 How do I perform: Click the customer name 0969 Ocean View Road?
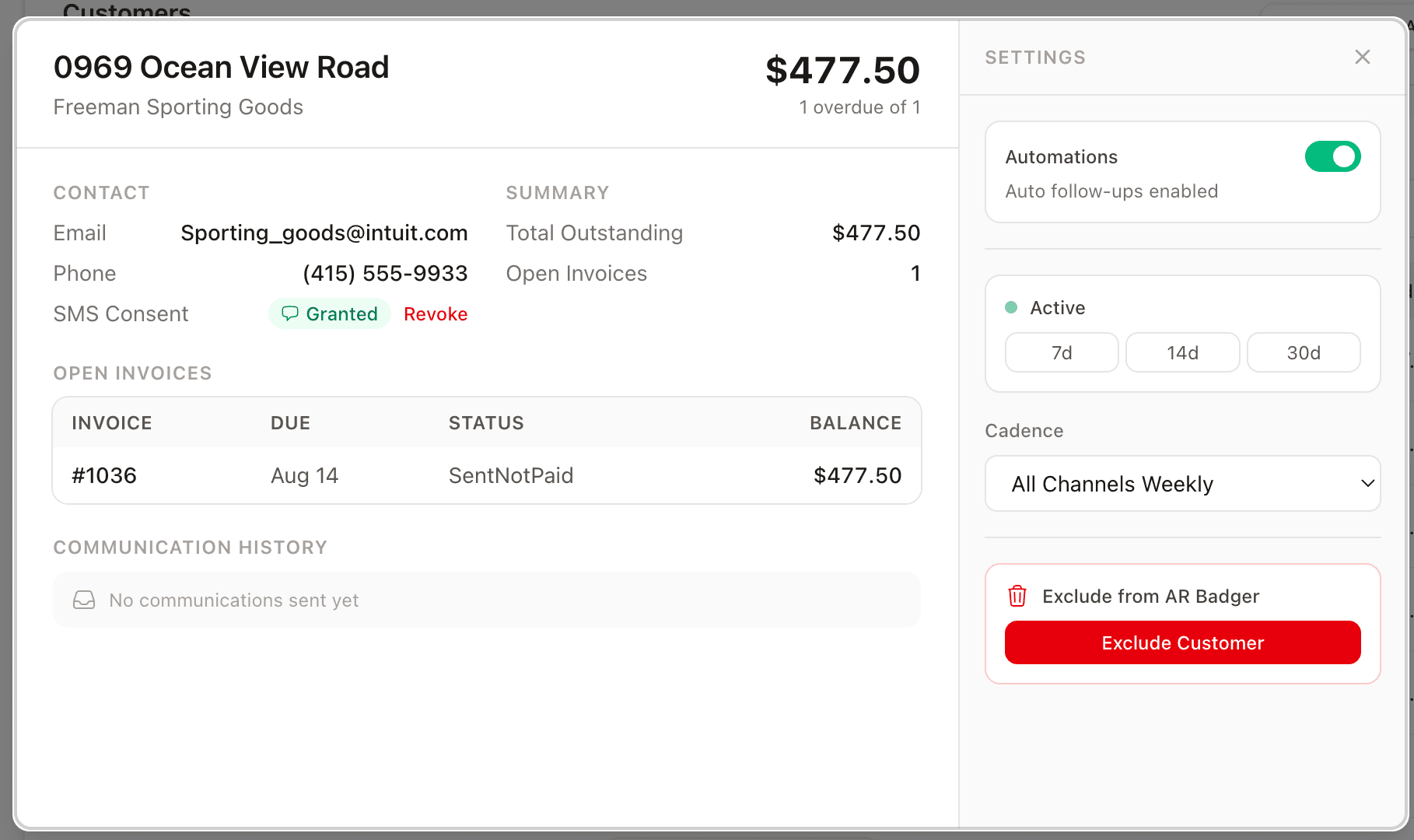[x=221, y=67]
